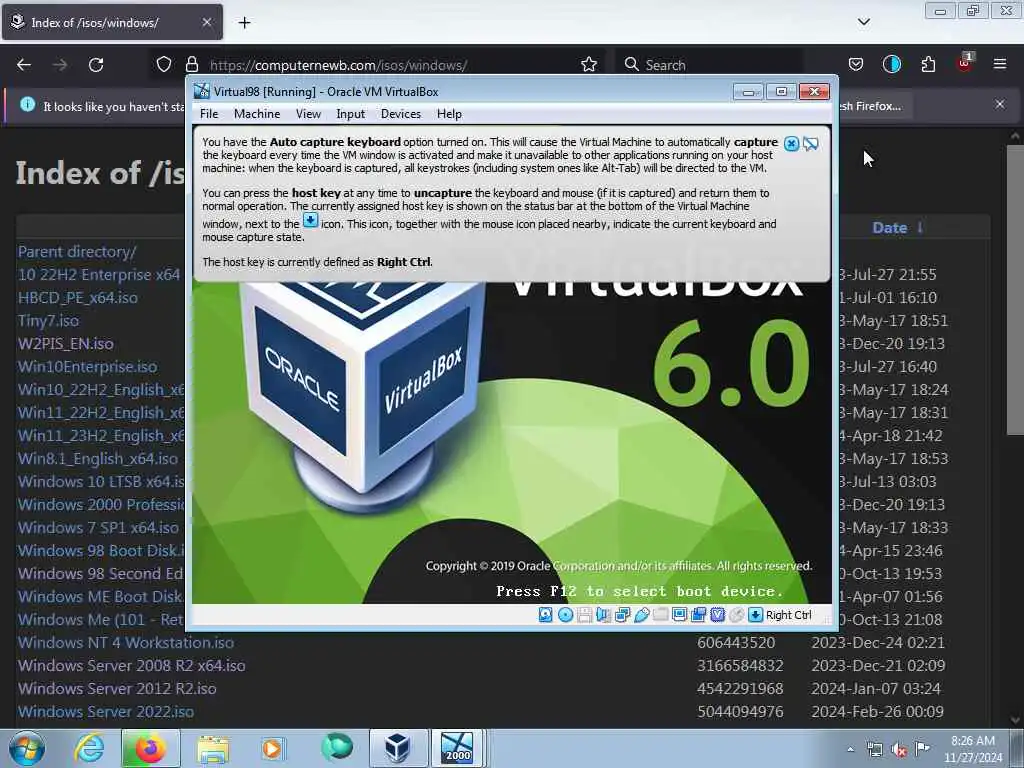1024x768 pixels.
Task: Open the Windows Server 2012 R2.iso link
Action: tap(117, 688)
